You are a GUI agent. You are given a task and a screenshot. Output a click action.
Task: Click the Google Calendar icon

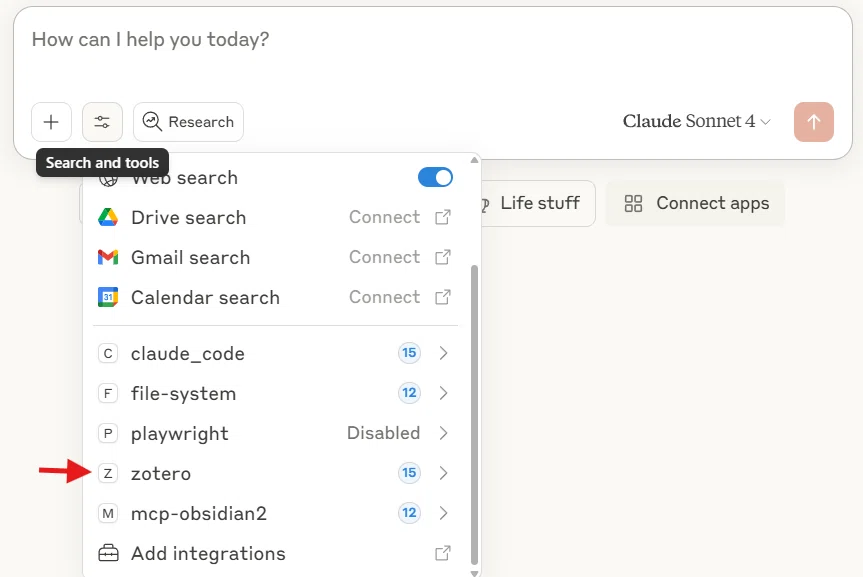pyautogui.click(x=108, y=297)
